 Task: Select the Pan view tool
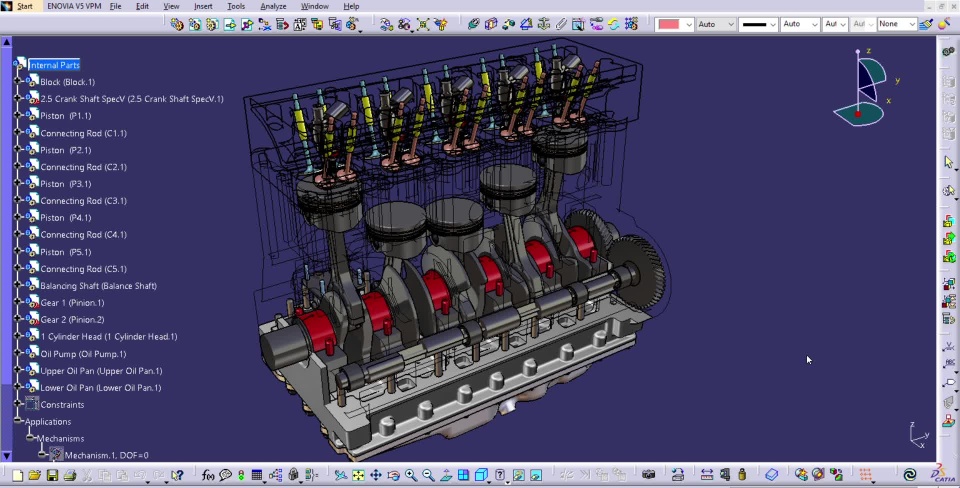click(x=375, y=476)
